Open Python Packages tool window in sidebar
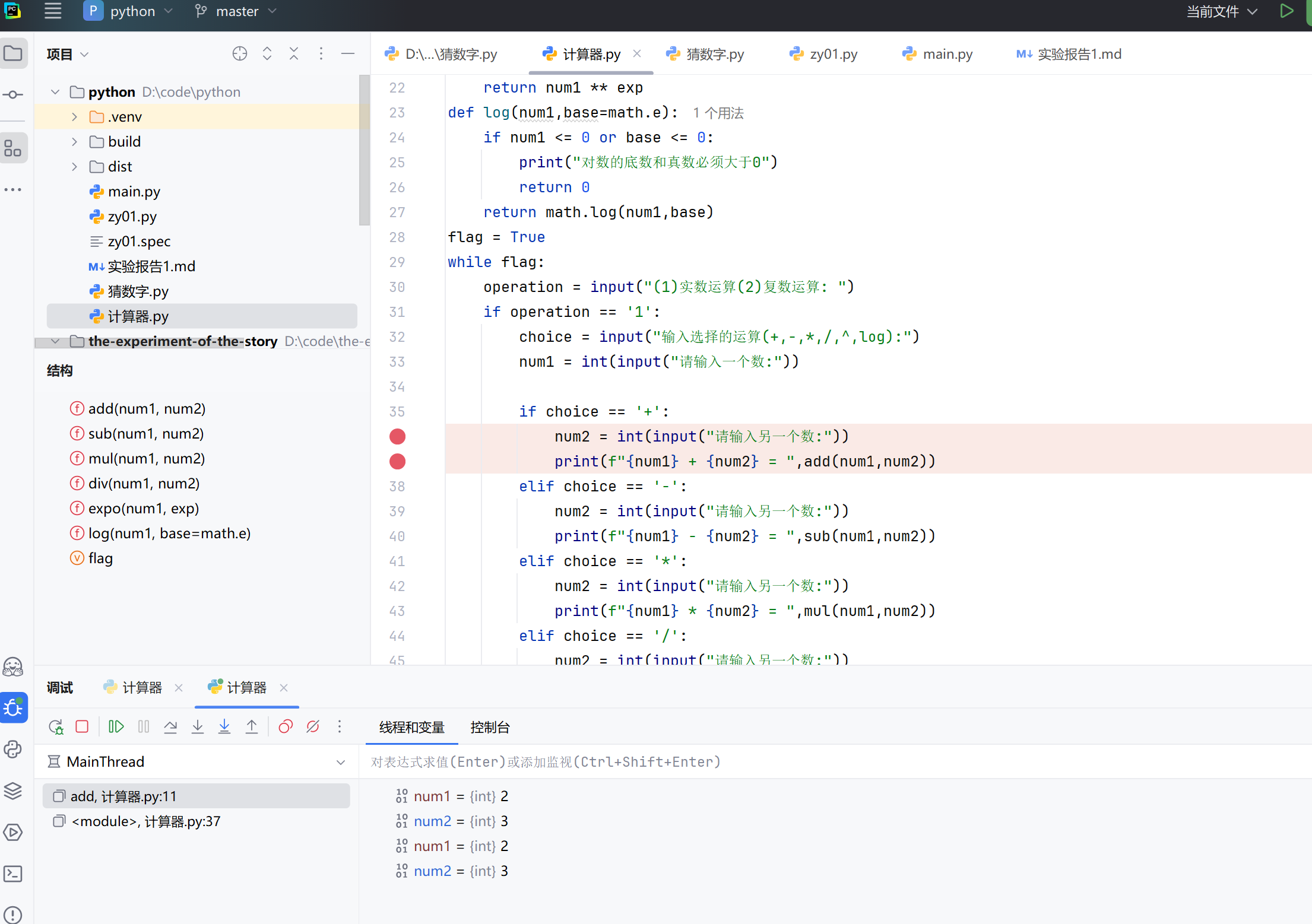Viewport: 1312px width, 924px height. pos(13,791)
